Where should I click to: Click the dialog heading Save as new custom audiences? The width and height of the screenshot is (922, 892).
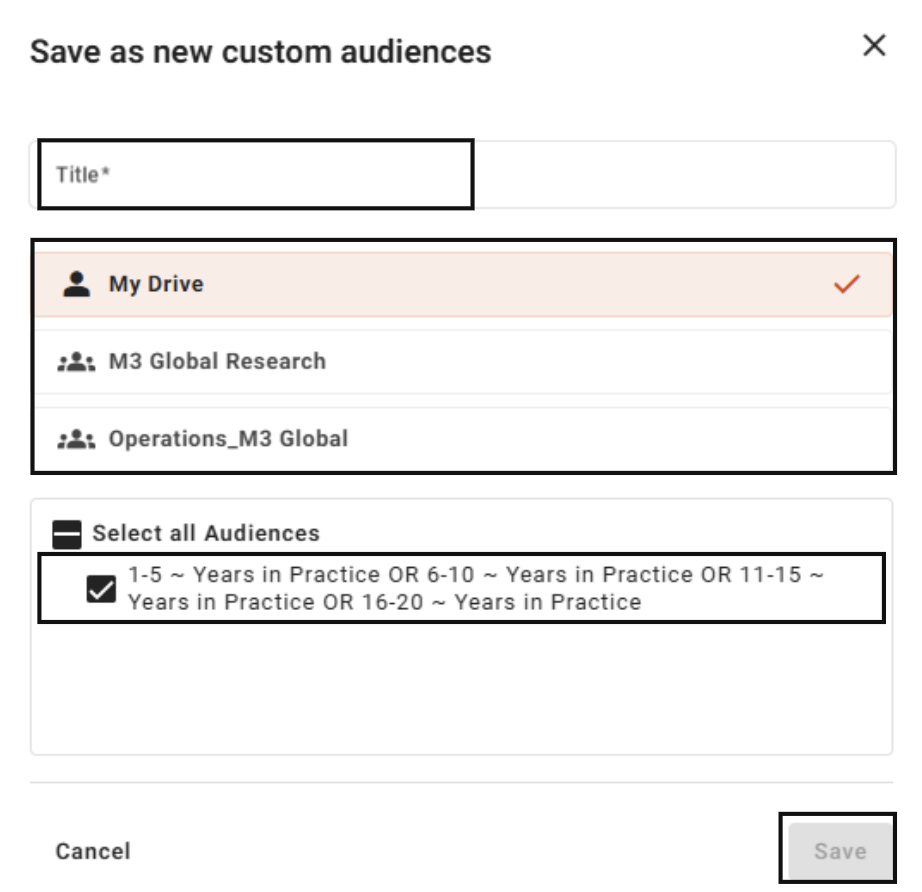point(260,52)
